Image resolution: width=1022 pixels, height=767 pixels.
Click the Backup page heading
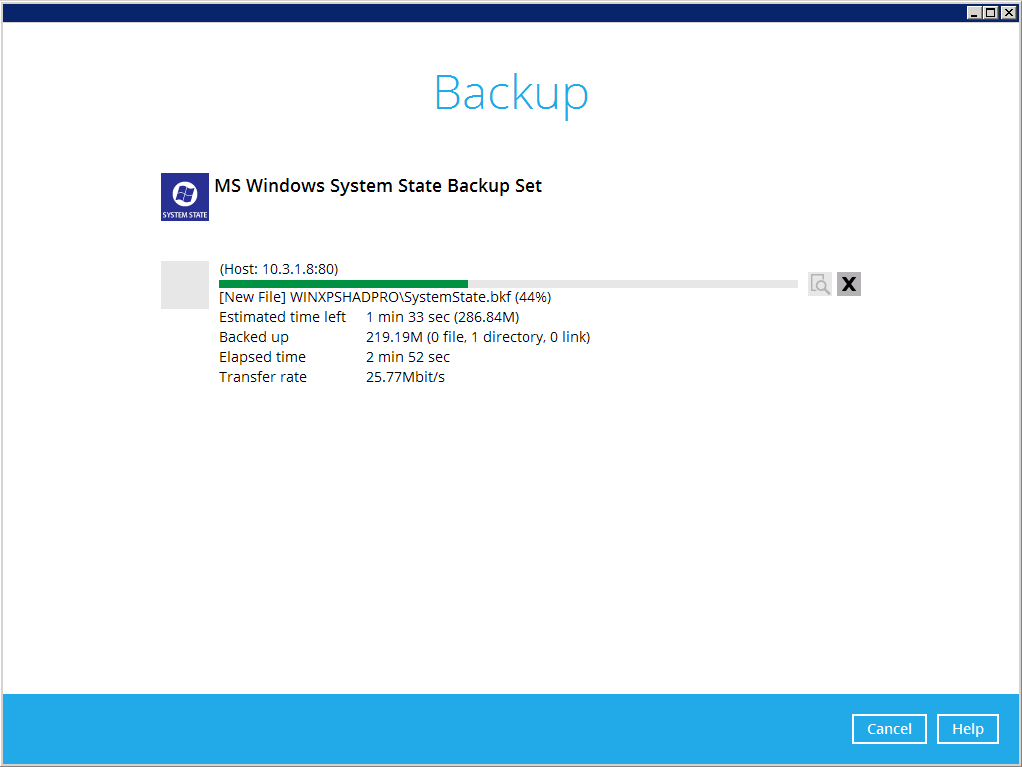click(511, 93)
